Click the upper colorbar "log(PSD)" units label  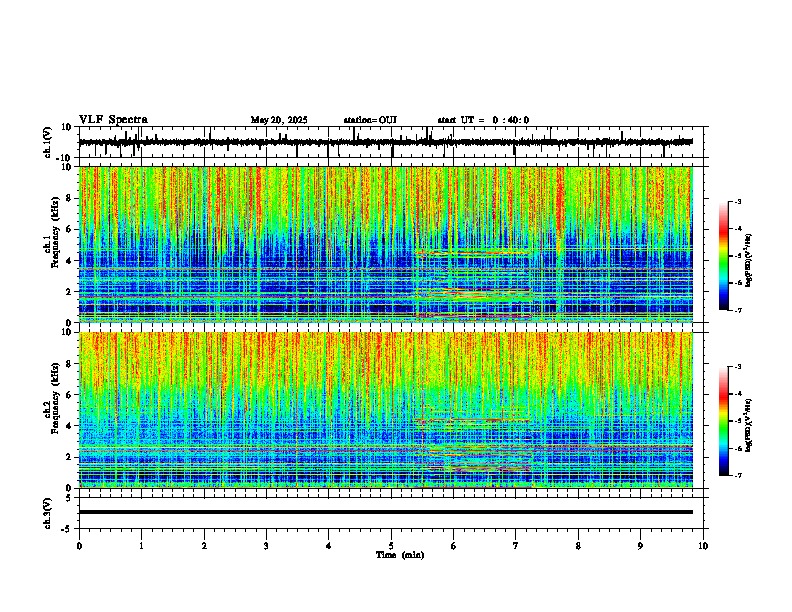749,261
